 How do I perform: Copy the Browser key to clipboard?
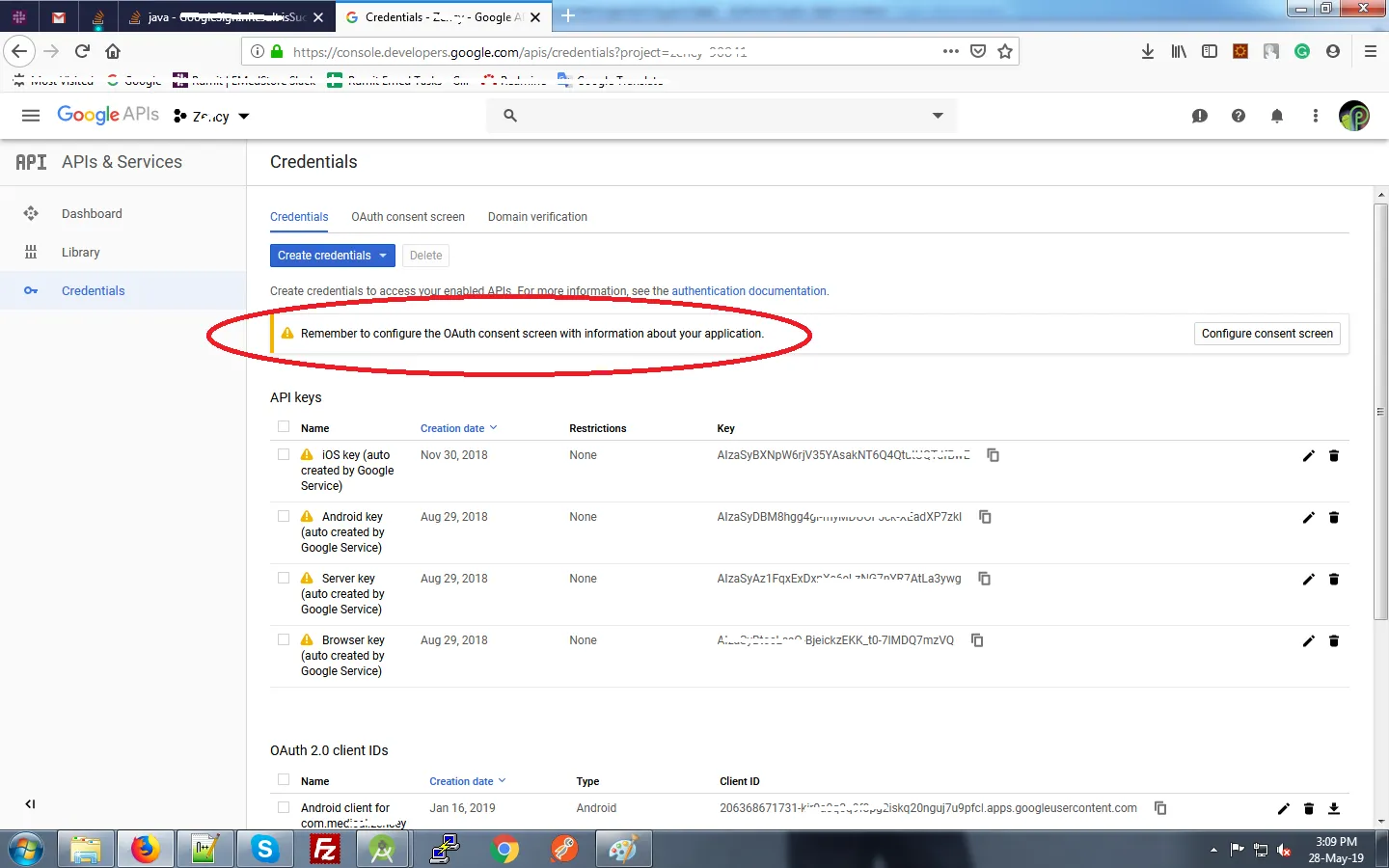977,640
